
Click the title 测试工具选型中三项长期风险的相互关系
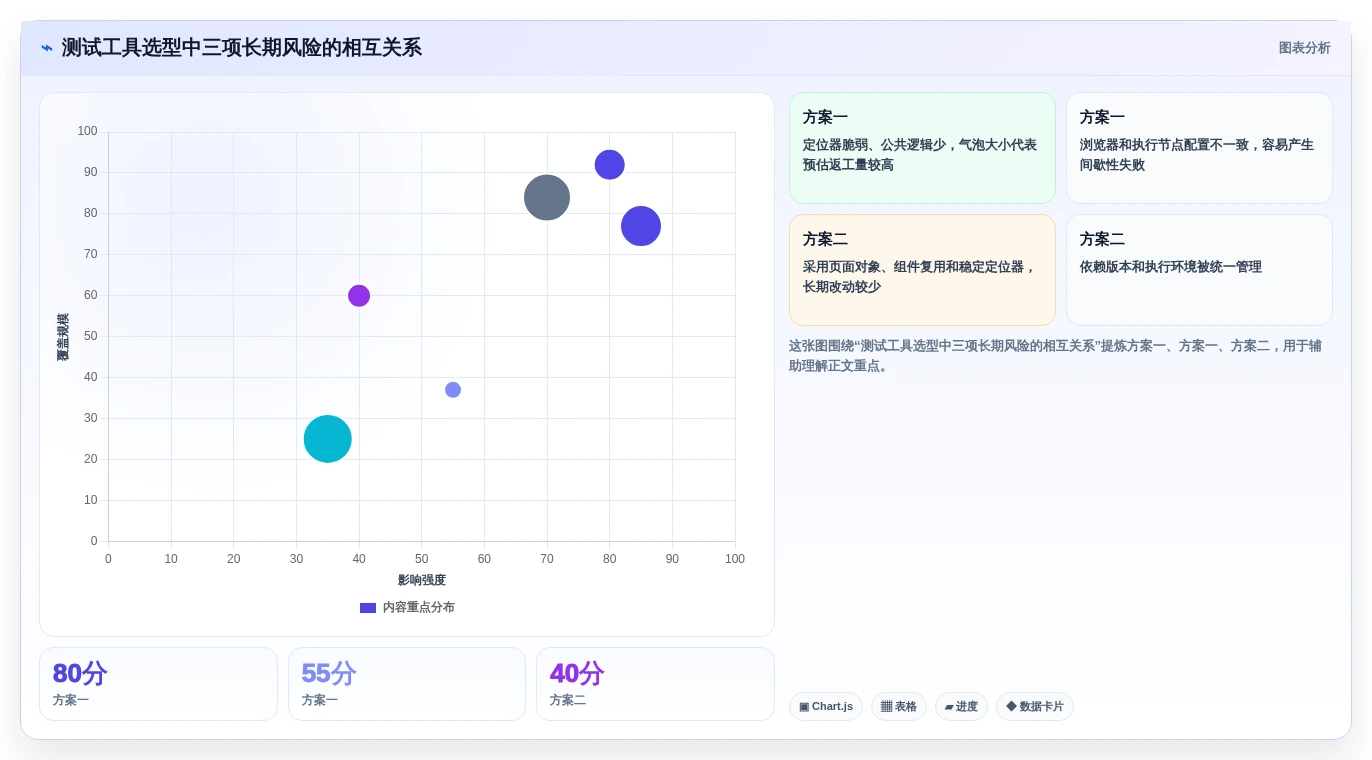click(x=242, y=48)
